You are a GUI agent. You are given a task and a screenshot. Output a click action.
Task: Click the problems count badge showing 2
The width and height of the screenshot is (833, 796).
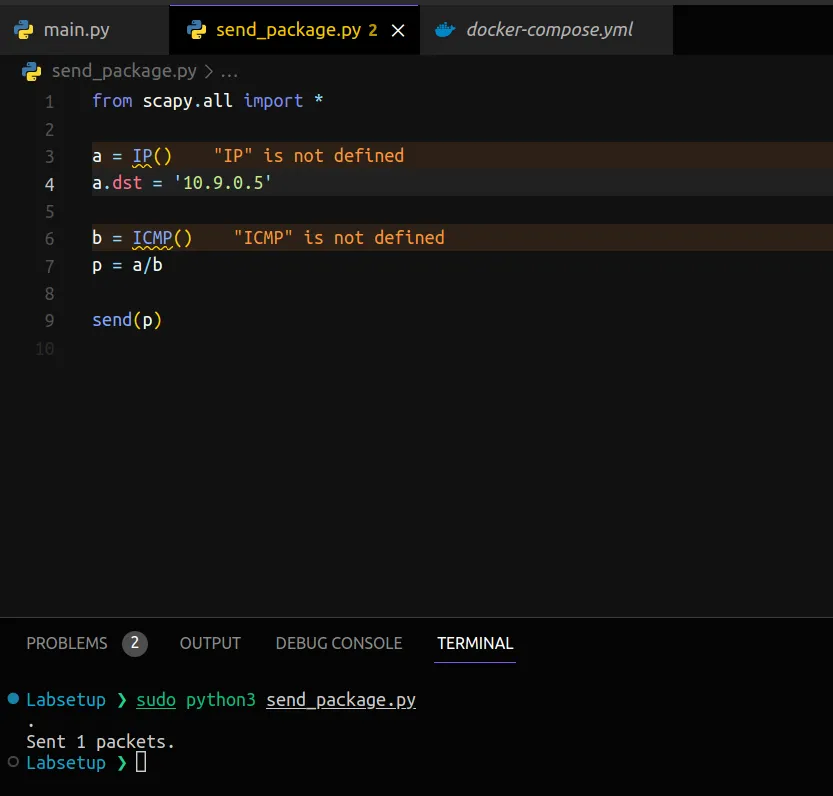coord(135,643)
